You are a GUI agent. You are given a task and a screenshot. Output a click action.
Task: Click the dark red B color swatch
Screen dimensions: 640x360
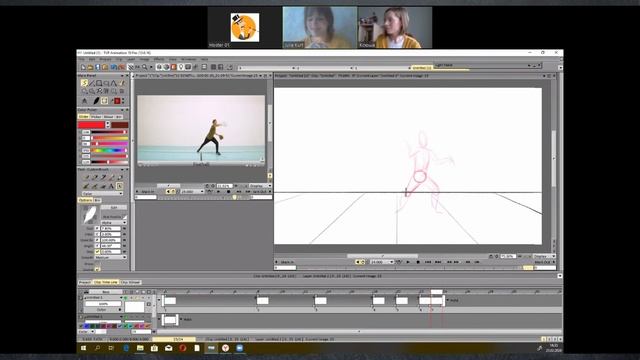120,125
